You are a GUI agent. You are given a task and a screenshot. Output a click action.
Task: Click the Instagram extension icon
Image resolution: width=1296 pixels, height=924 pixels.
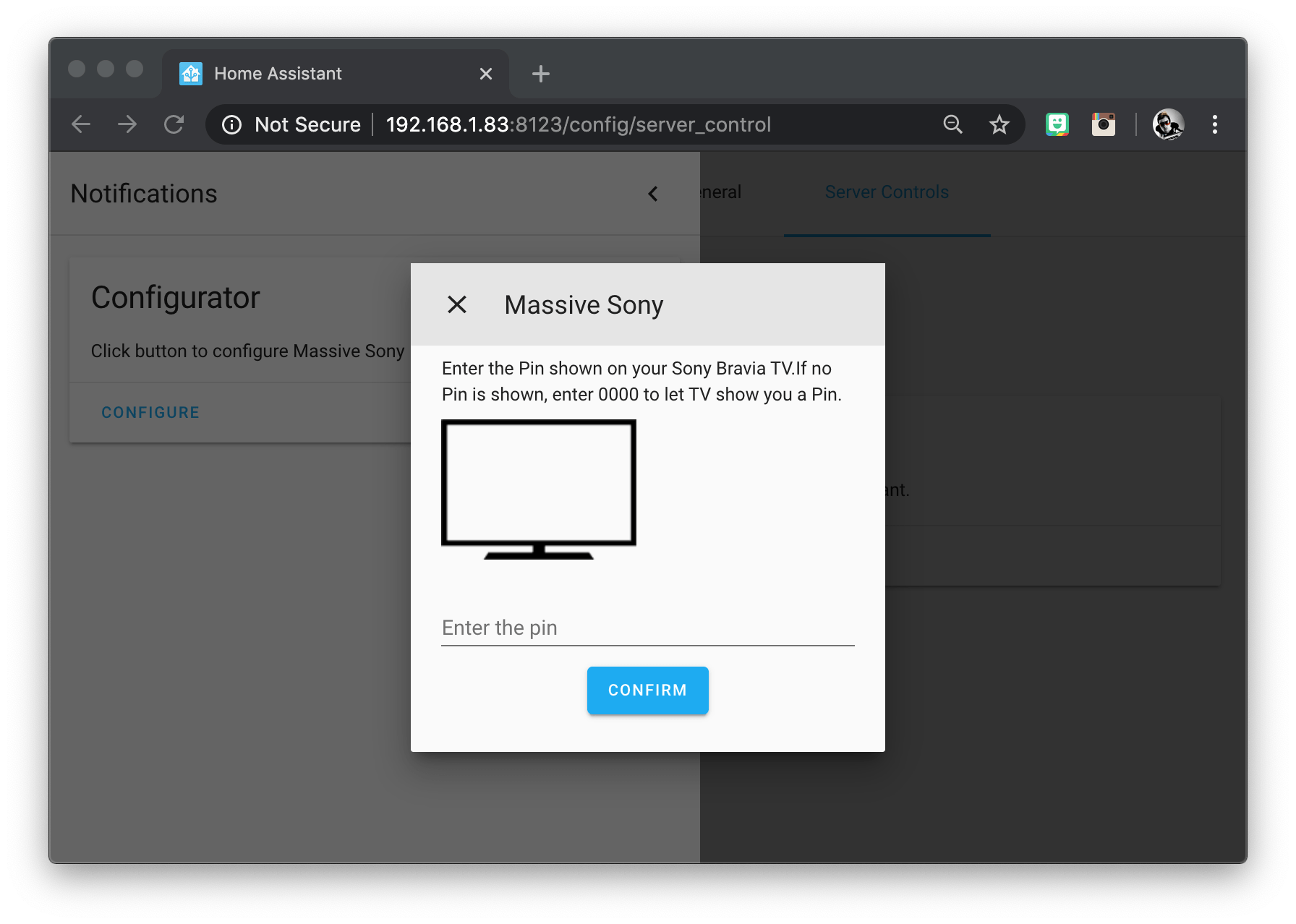pyautogui.click(x=1104, y=124)
